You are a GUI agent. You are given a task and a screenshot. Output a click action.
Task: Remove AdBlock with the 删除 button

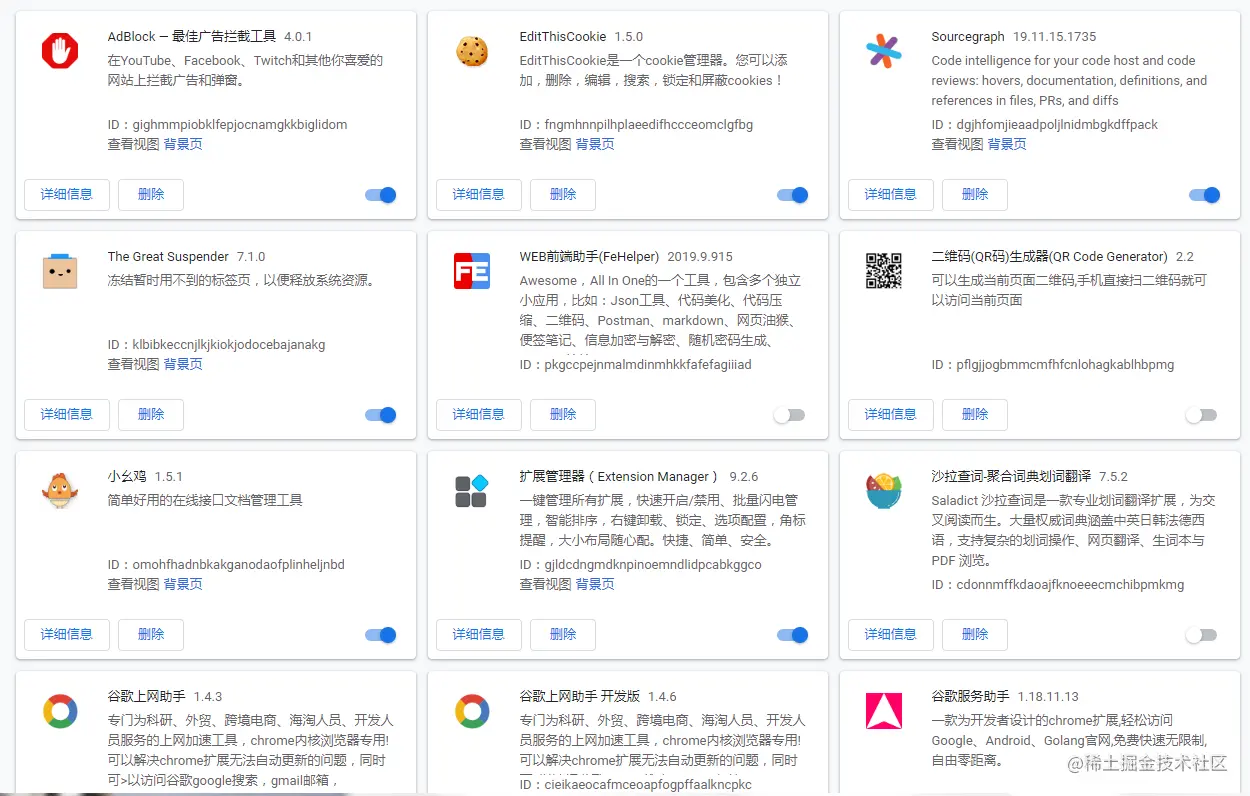[x=151, y=195]
